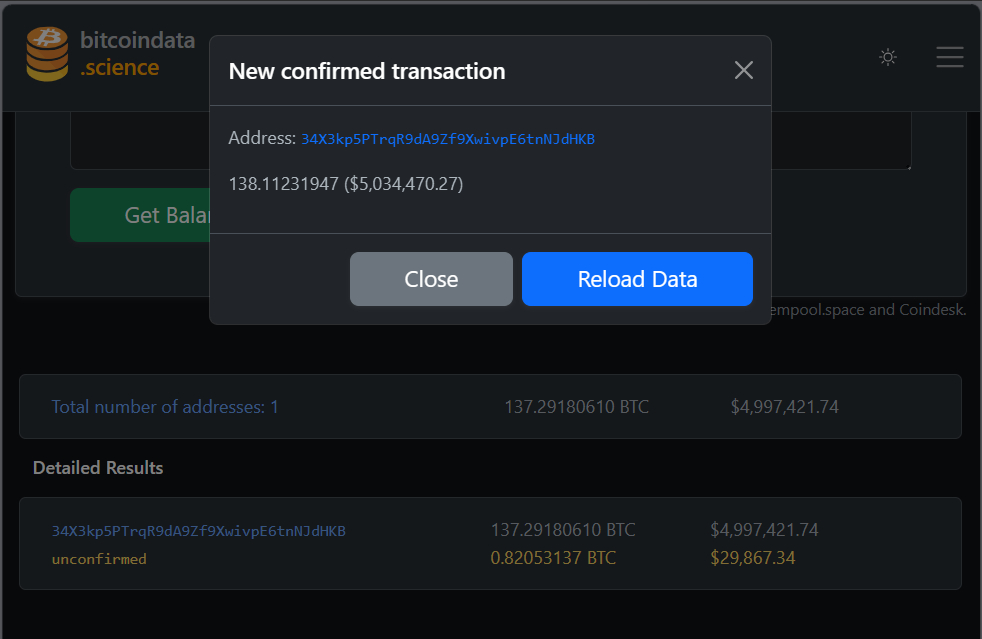Open address 34X3kp5 link in Detailed Results
The height and width of the screenshot is (639, 982).
click(199, 531)
